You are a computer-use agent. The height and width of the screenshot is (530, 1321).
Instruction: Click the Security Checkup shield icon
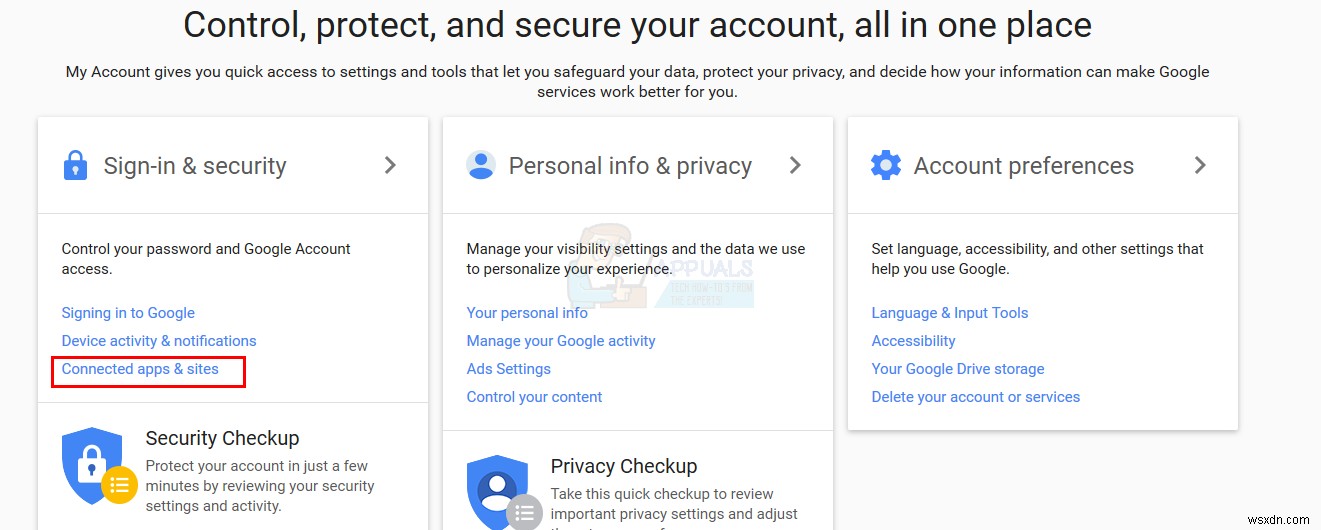(x=95, y=467)
